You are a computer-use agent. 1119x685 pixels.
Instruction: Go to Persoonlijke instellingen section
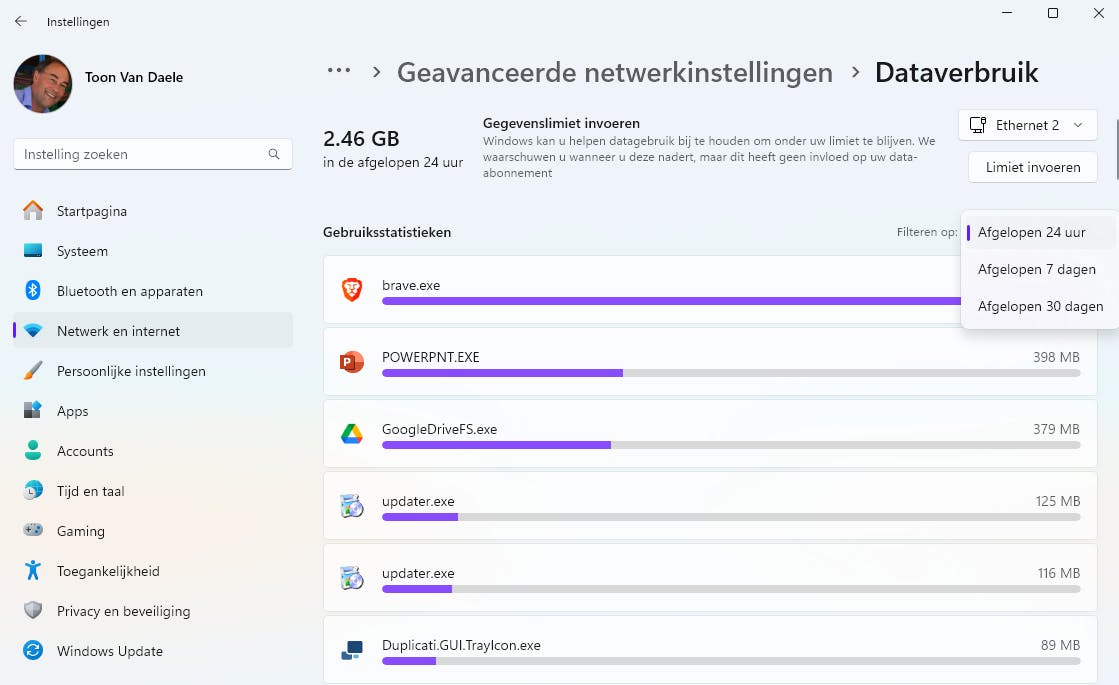(x=130, y=371)
